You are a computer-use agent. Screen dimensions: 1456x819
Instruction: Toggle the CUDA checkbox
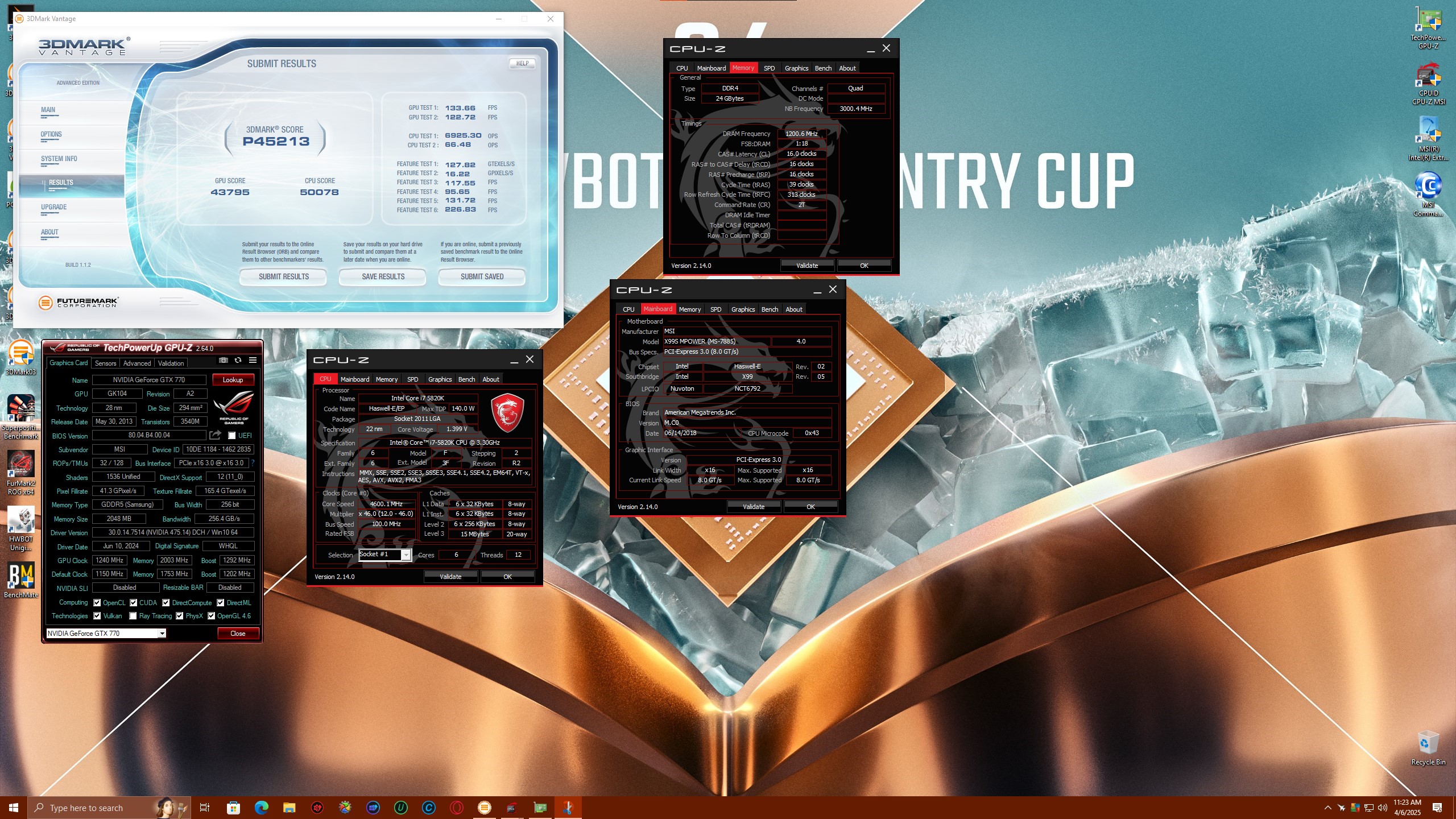point(134,603)
